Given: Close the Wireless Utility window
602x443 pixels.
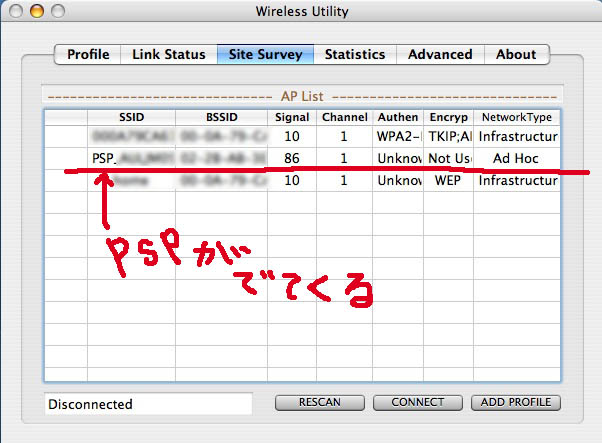Looking at the screenshot, I should (16, 12).
